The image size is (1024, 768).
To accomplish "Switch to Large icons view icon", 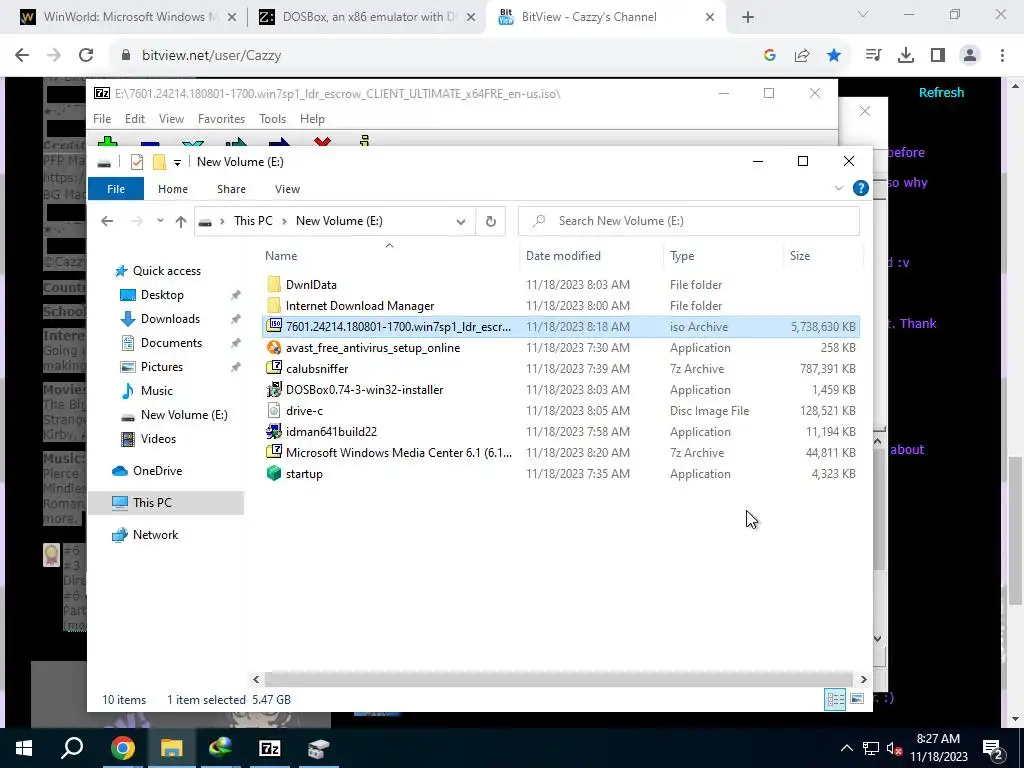I will pos(857,699).
